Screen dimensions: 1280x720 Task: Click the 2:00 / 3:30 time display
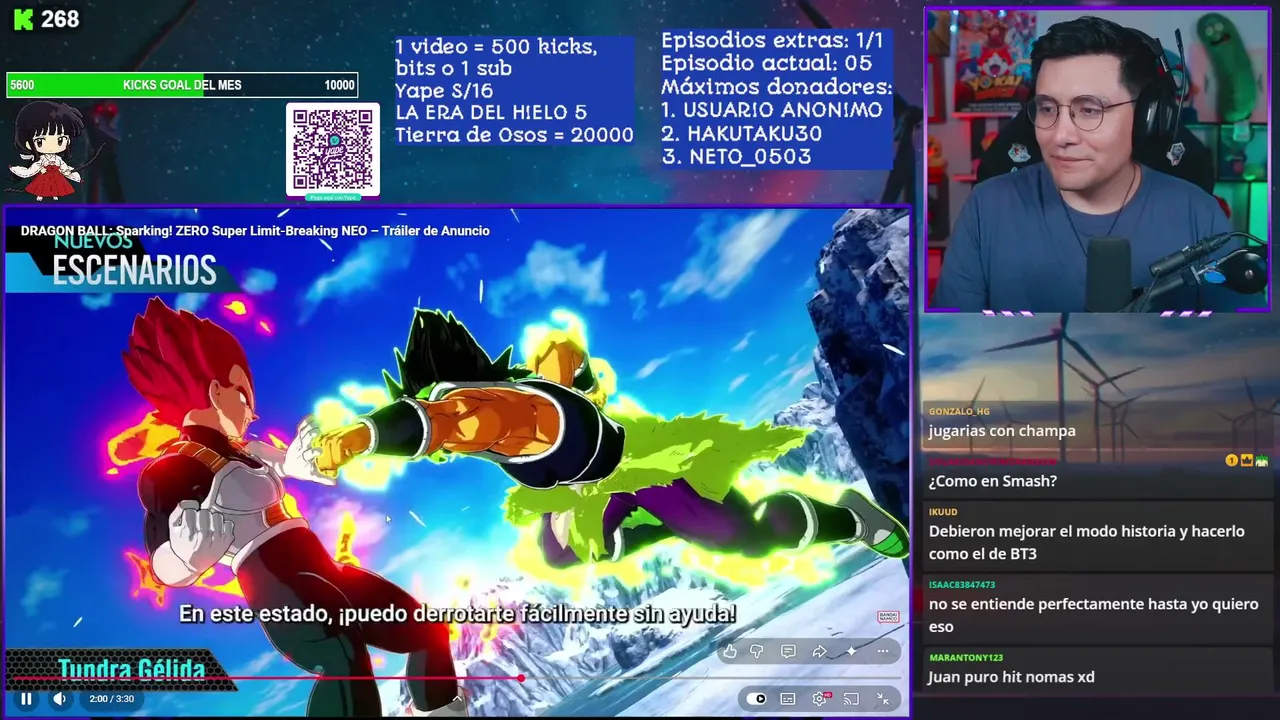point(111,699)
